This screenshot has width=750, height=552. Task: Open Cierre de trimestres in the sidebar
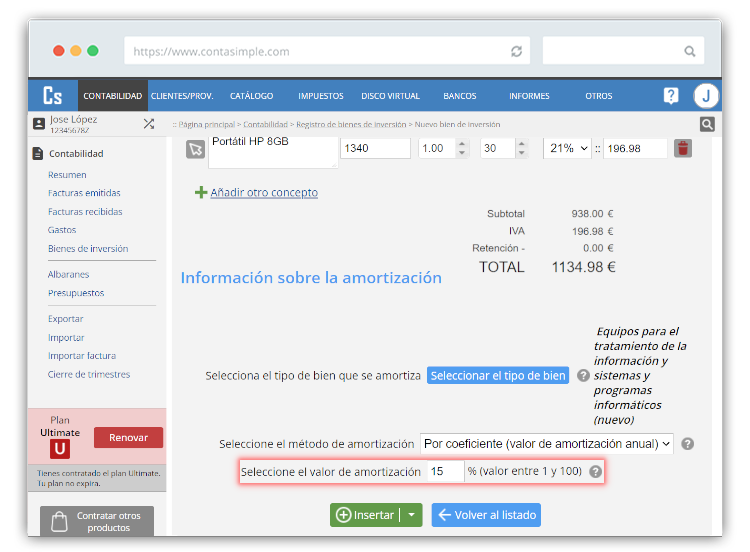click(89, 374)
